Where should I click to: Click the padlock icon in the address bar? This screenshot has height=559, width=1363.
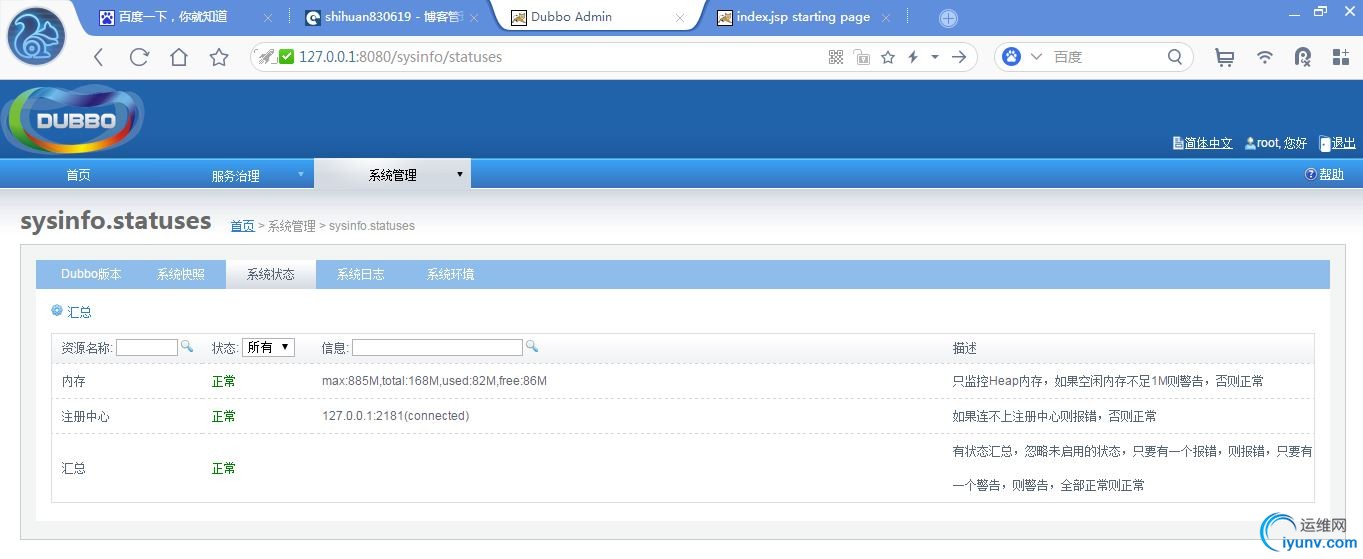pos(862,57)
